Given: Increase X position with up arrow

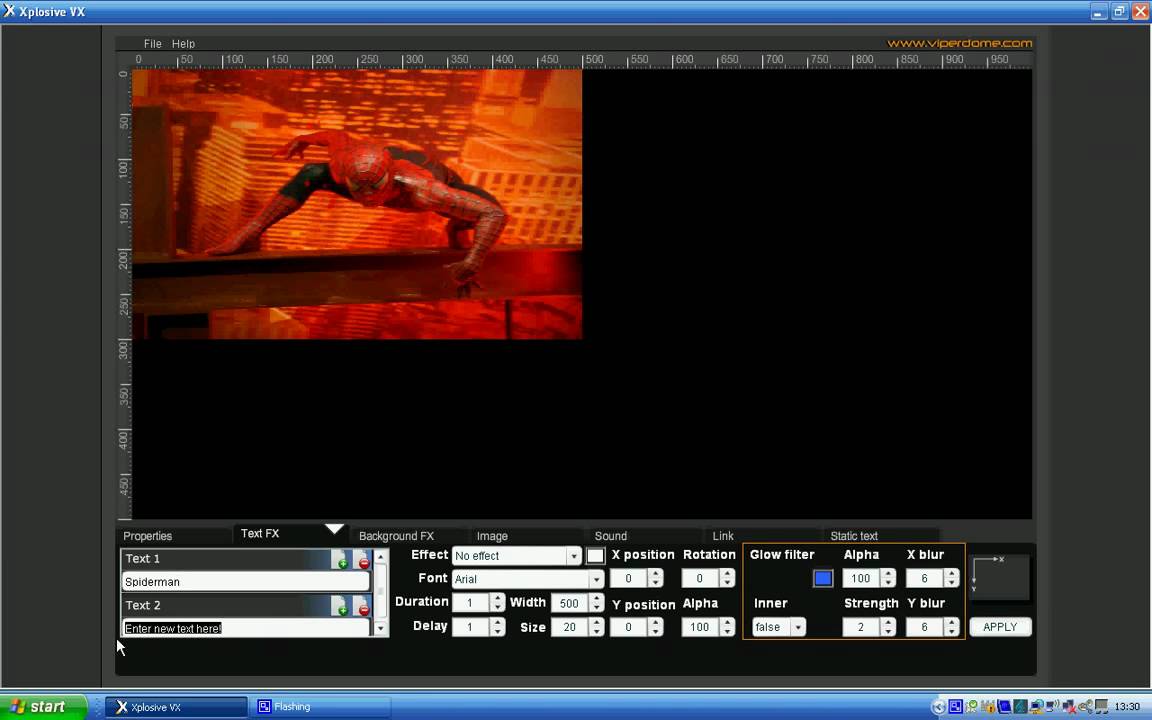Looking at the screenshot, I should click(x=655, y=574).
